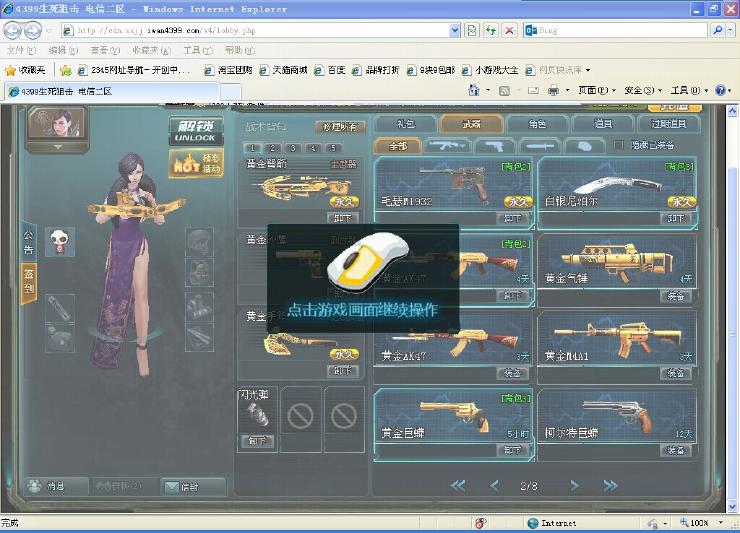The width and height of the screenshot is (740, 533).
Task: Open the Favorites star button
Action: [x=26, y=70]
